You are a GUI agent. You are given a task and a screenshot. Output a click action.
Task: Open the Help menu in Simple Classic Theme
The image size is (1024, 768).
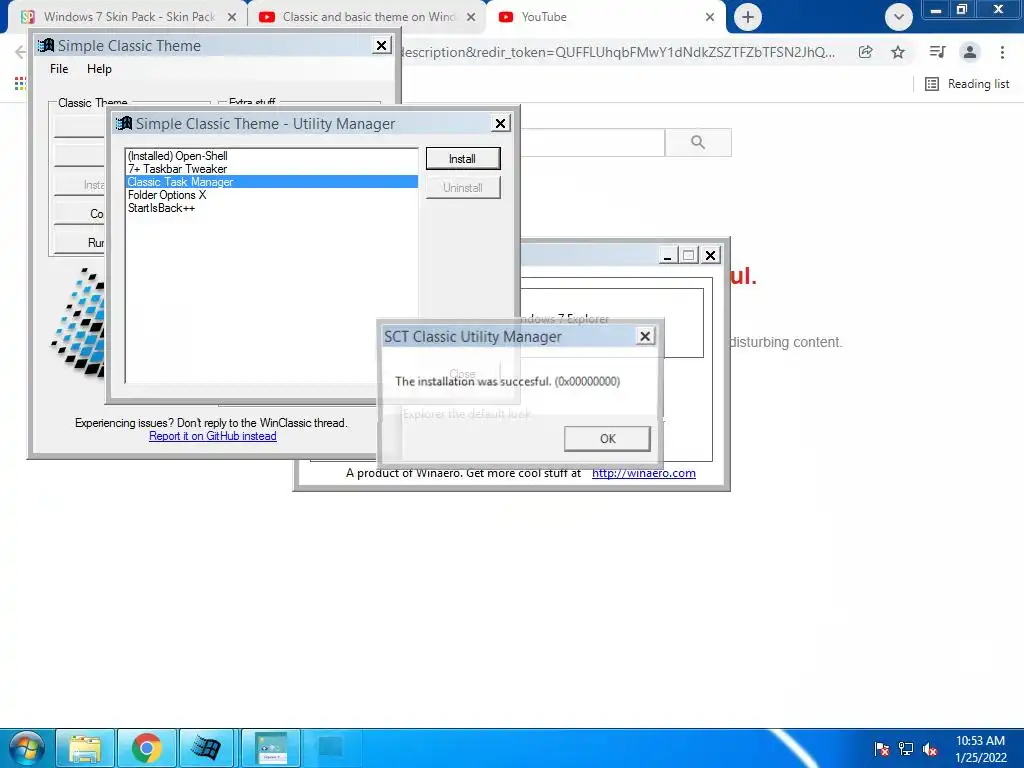(x=99, y=69)
